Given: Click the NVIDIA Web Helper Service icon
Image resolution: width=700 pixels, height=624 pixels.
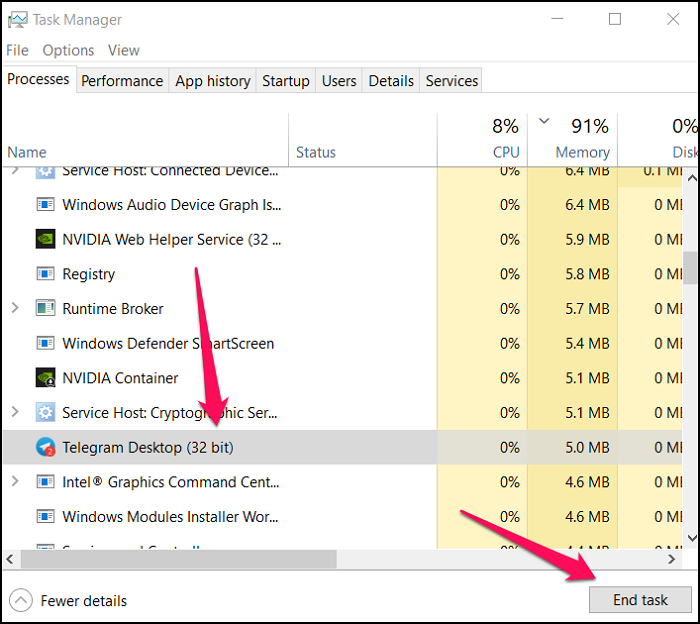Looking at the screenshot, I should click(45, 239).
